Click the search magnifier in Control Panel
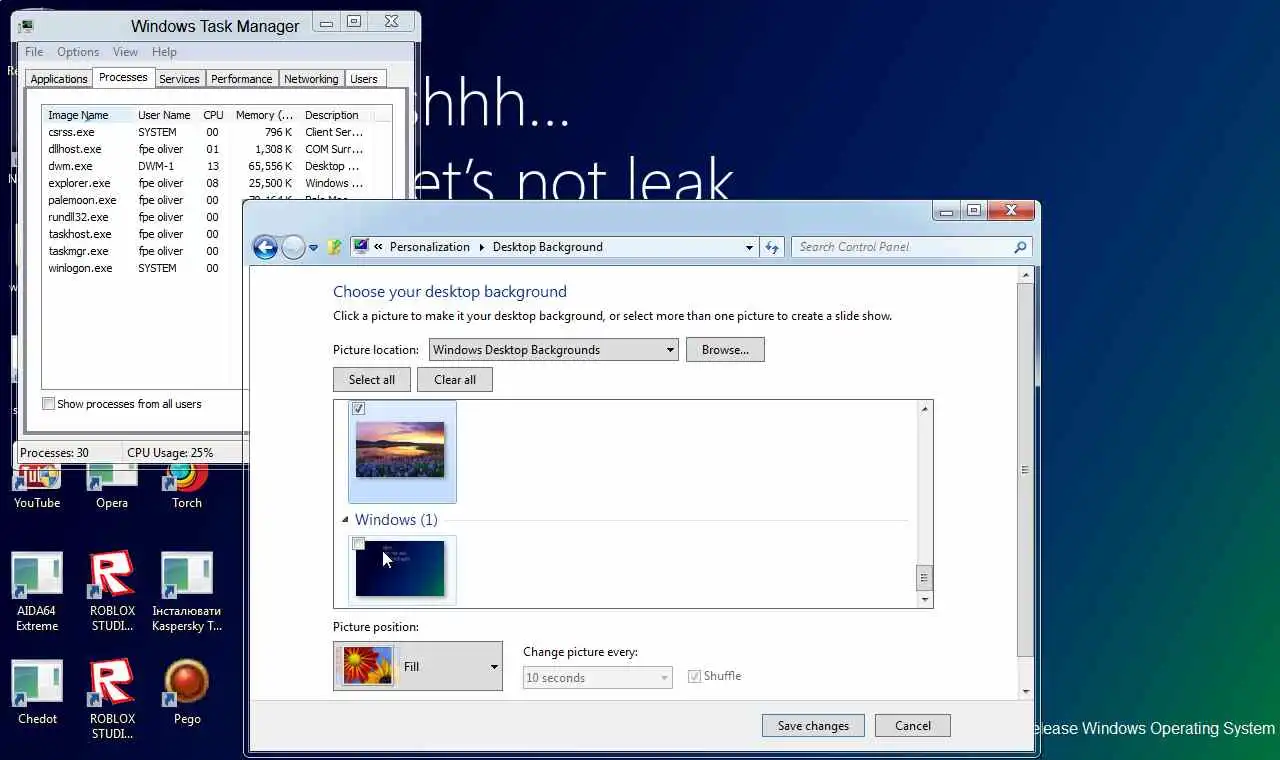Image resolution: width=1280 pixels, height=760 pixels. click(x=1020, y=247)
